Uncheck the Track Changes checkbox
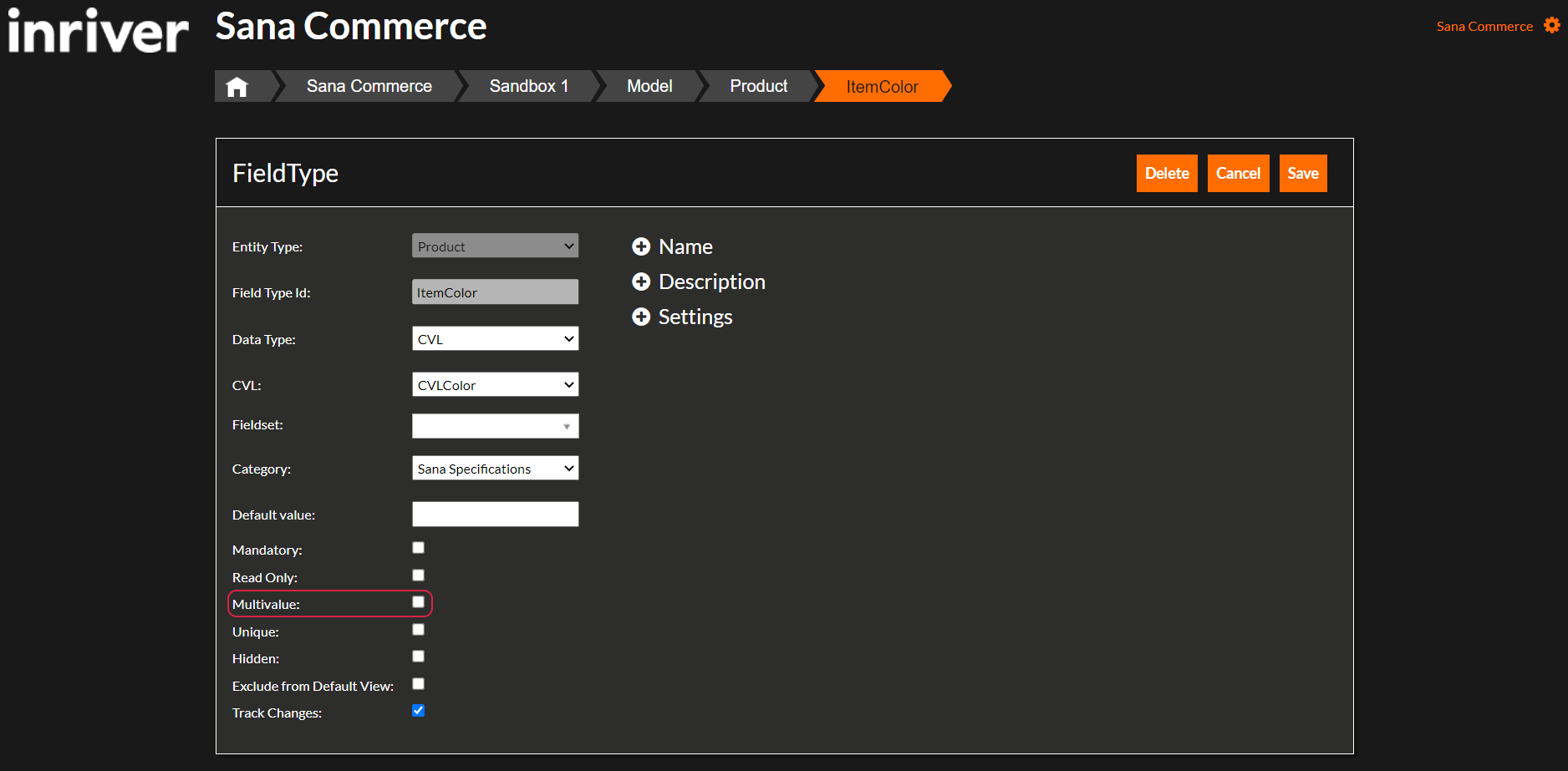Image resolution: width=1568 pixels, height=771 pixels. coord(418,711)
